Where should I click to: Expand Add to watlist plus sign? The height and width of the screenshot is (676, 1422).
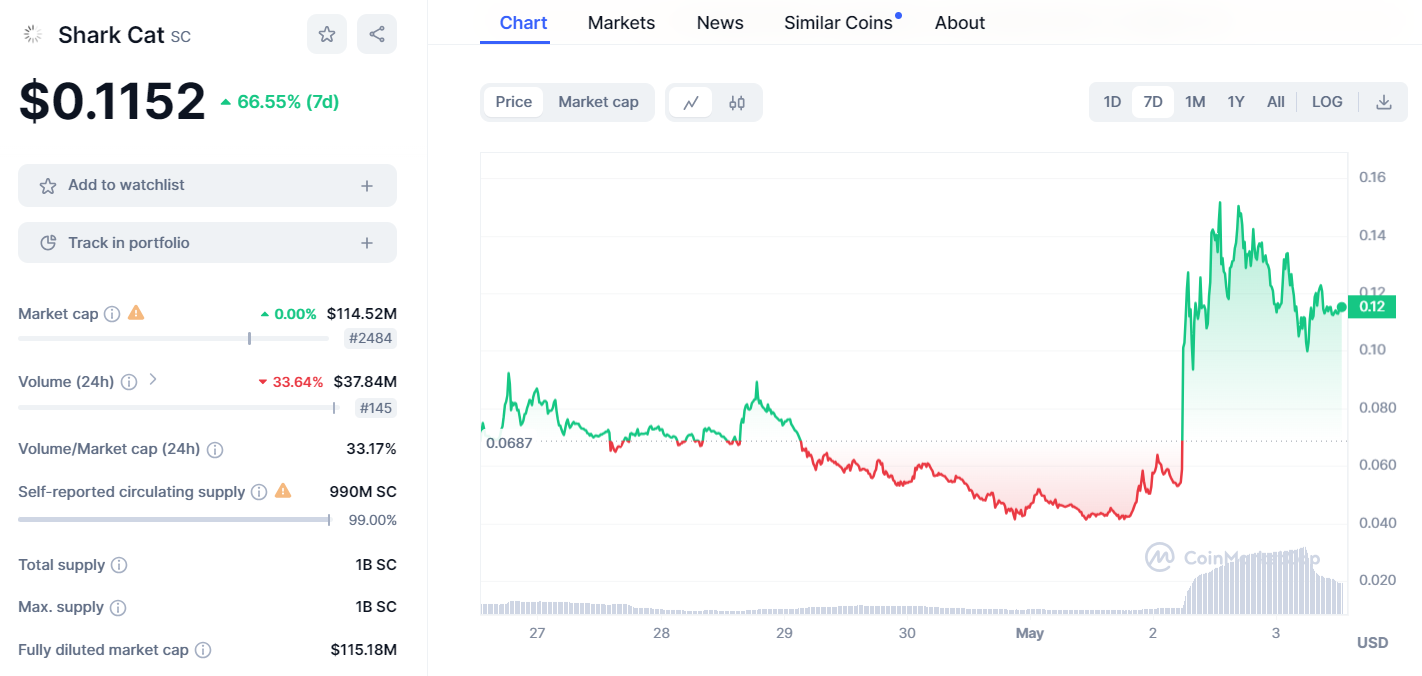click(x=367, y=186)
